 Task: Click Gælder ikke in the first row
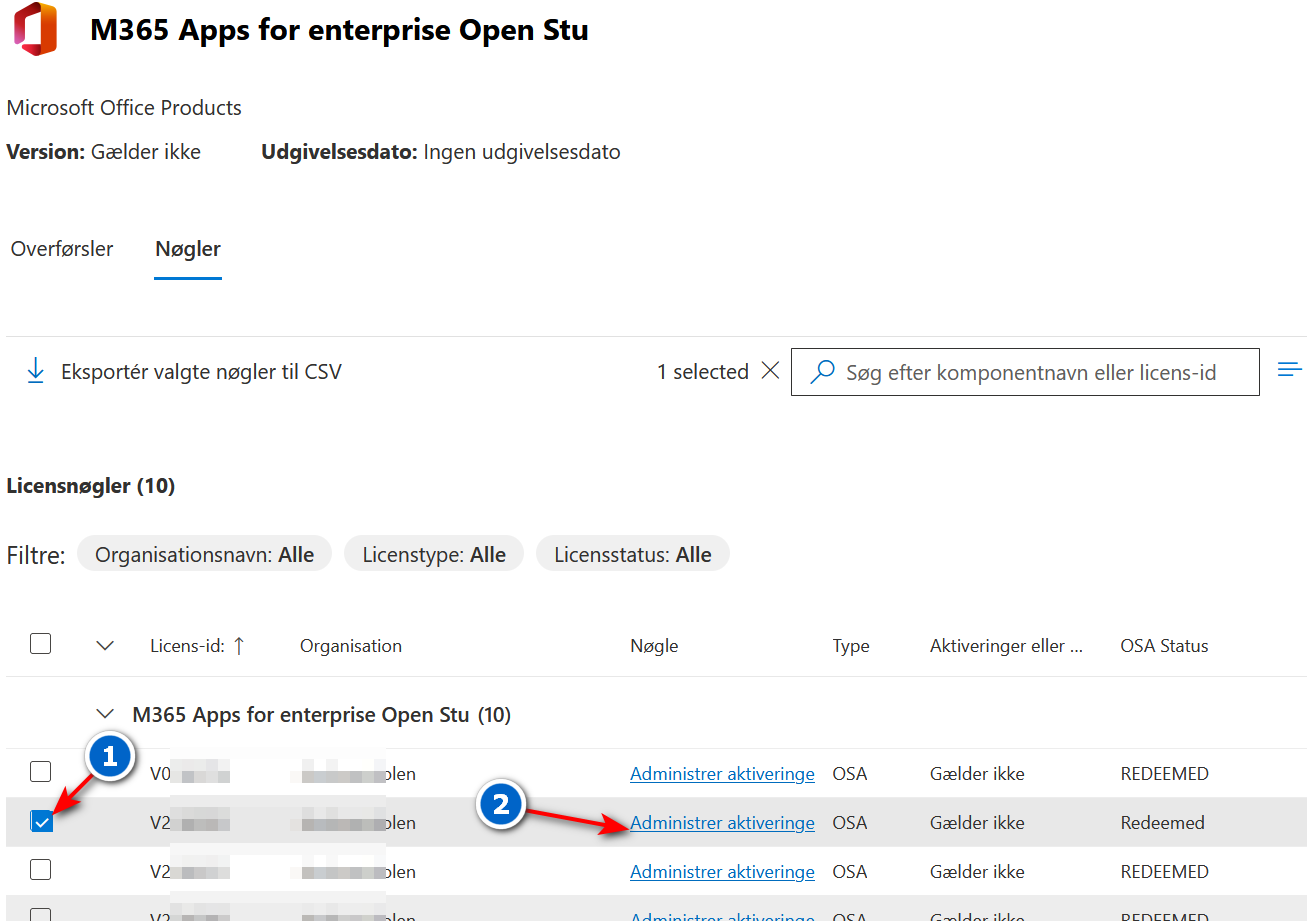pyautogui.click(x=977, y=774)
